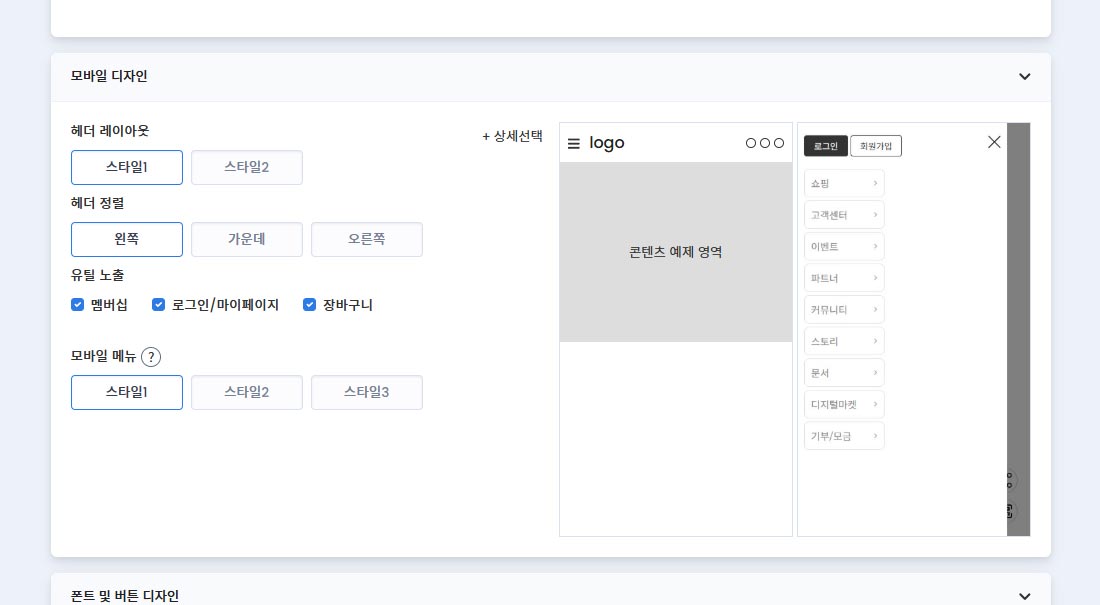Select 헤더 레이아웃 스타일1 option
Image resolution: width=1100 pixels, height=605 pixels.
coord(127,167)
